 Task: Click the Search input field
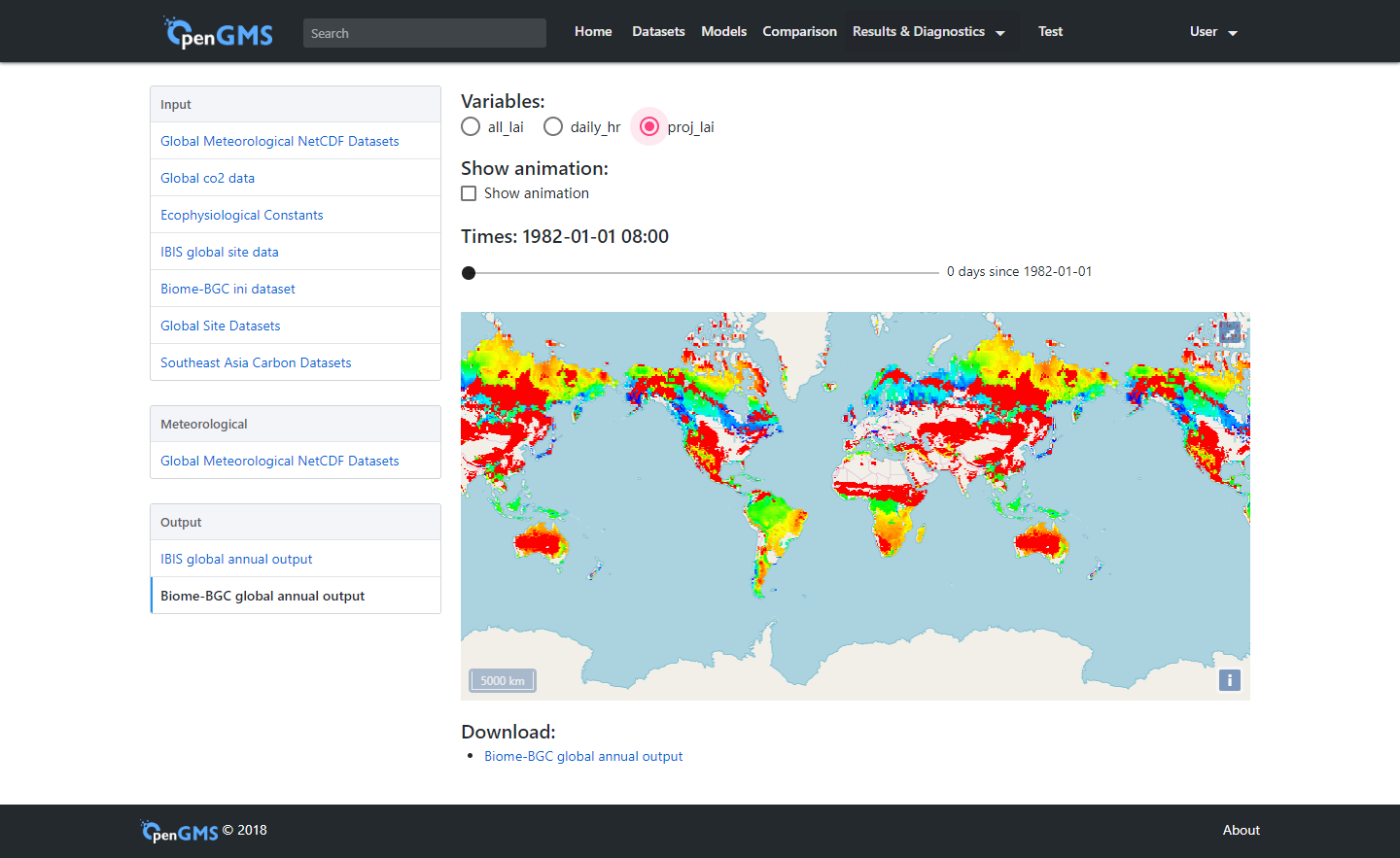point(424,32)
